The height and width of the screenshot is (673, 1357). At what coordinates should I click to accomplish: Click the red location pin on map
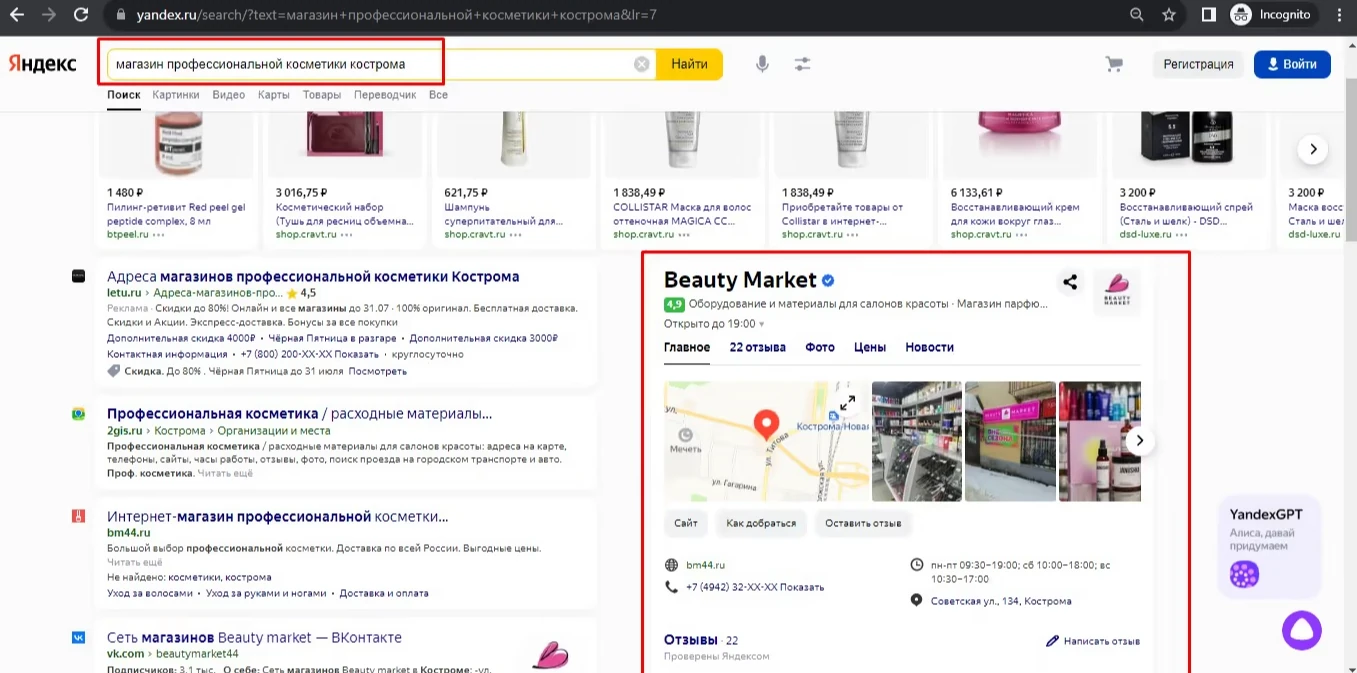(767, 424)
